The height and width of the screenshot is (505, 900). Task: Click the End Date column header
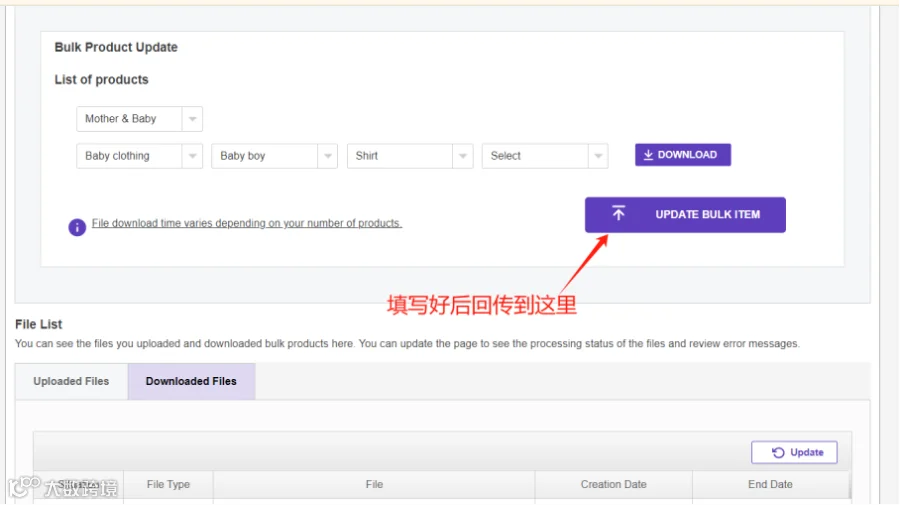[x=770, y=484]
